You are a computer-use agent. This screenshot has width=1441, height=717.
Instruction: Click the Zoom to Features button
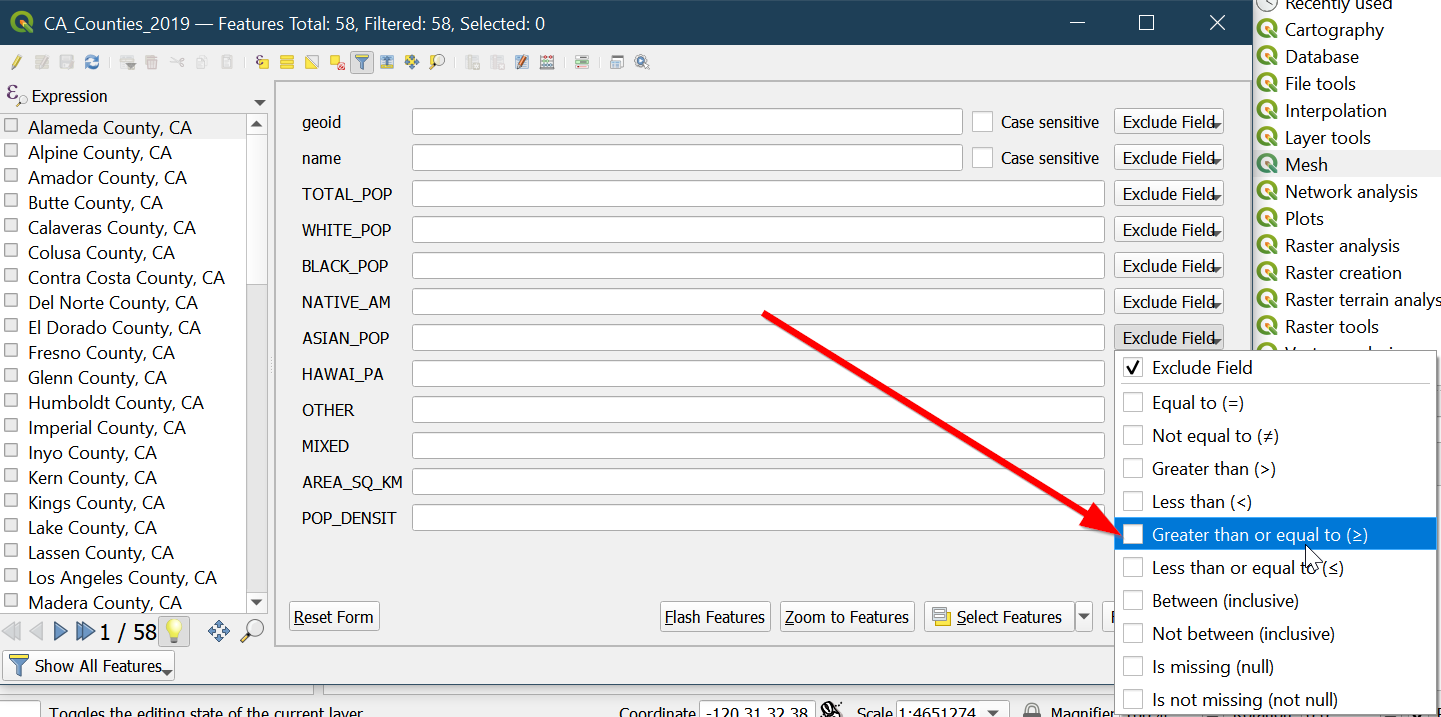(x=846, y=617)
